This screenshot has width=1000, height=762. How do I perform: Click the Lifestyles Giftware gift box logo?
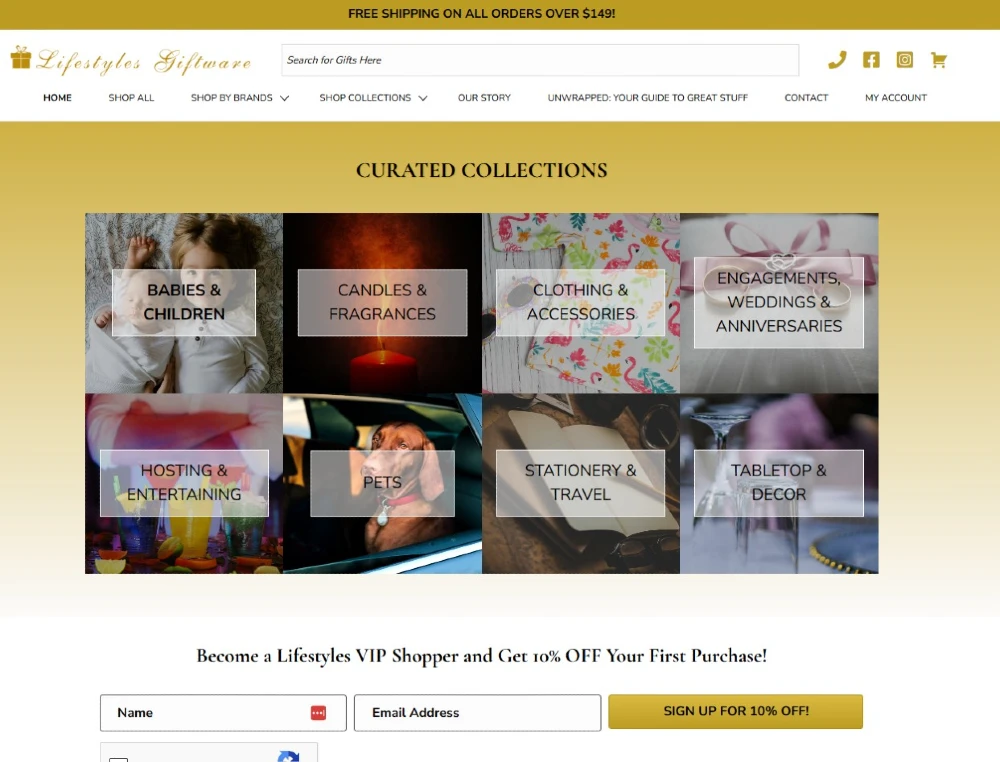[21, 57]
